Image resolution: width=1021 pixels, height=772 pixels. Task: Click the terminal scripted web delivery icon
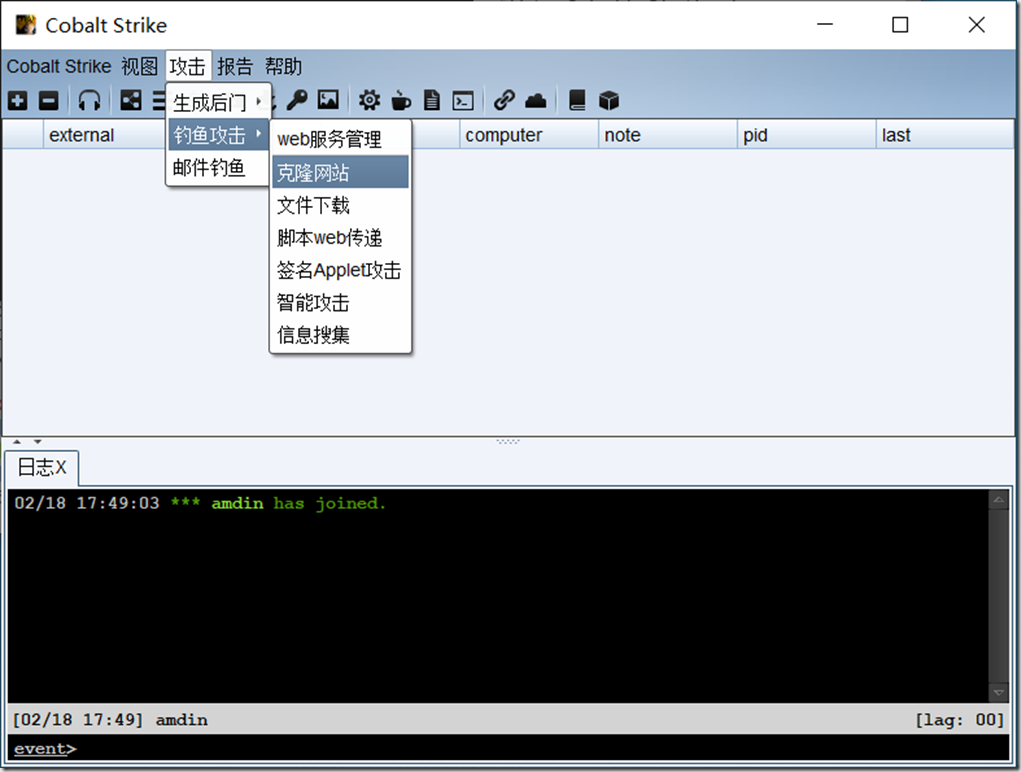pyautogui.click(x=463, y=101)
